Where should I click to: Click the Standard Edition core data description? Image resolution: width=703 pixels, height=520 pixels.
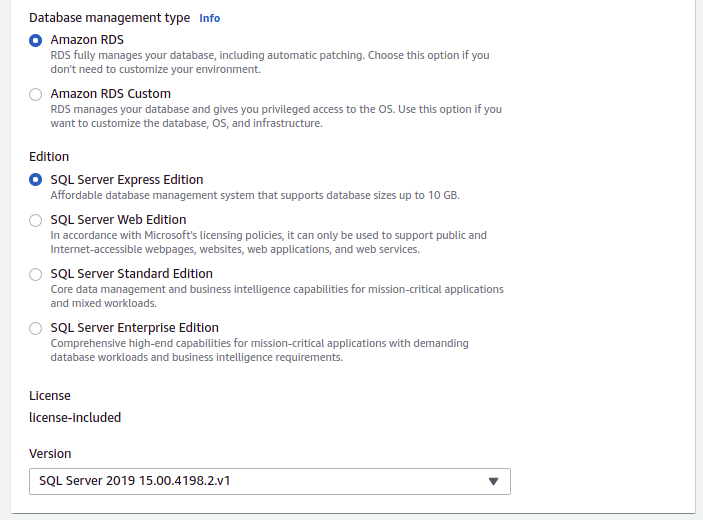(x=277, y=296)
